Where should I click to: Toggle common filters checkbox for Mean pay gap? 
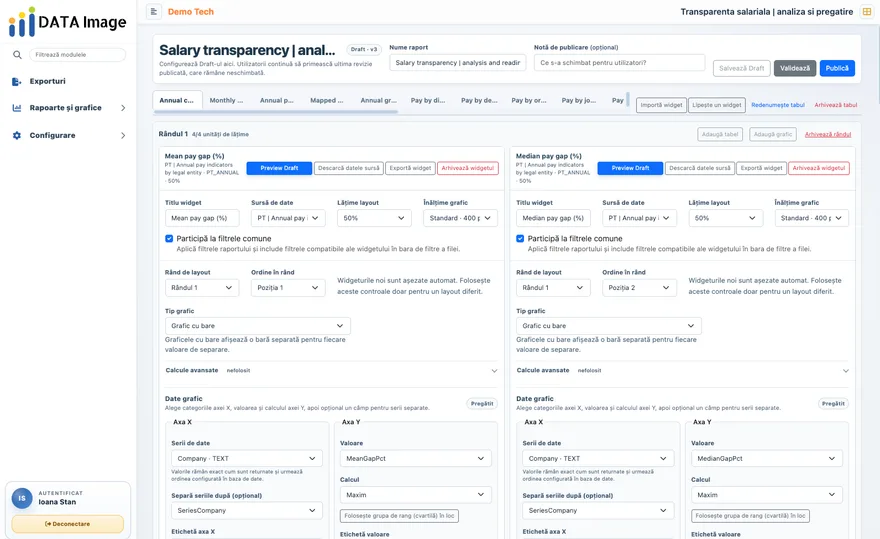(x=169, y=239)
